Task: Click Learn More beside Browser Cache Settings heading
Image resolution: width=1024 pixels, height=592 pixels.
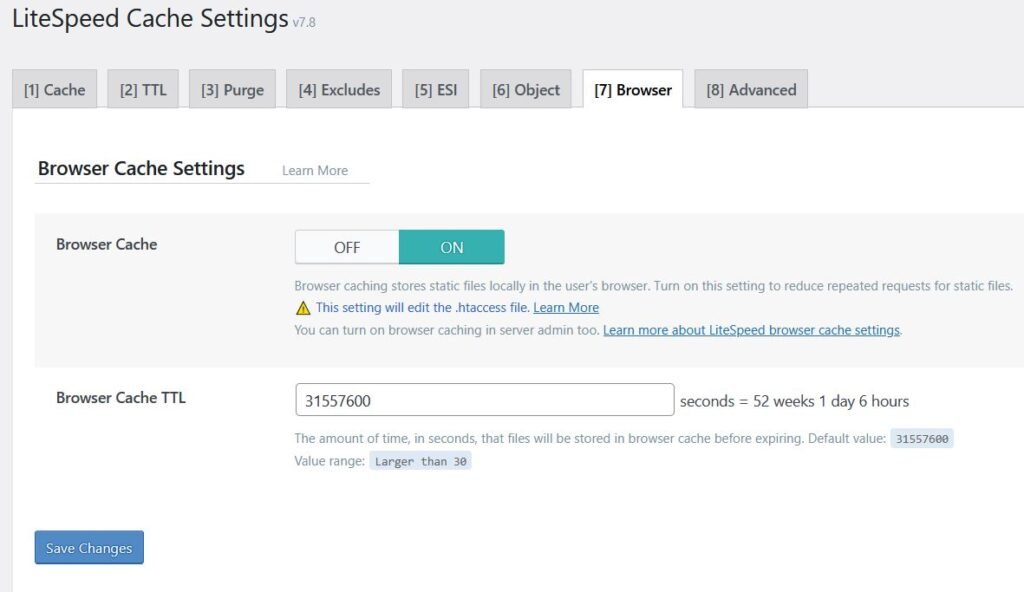Action: [x=314, y=170]
